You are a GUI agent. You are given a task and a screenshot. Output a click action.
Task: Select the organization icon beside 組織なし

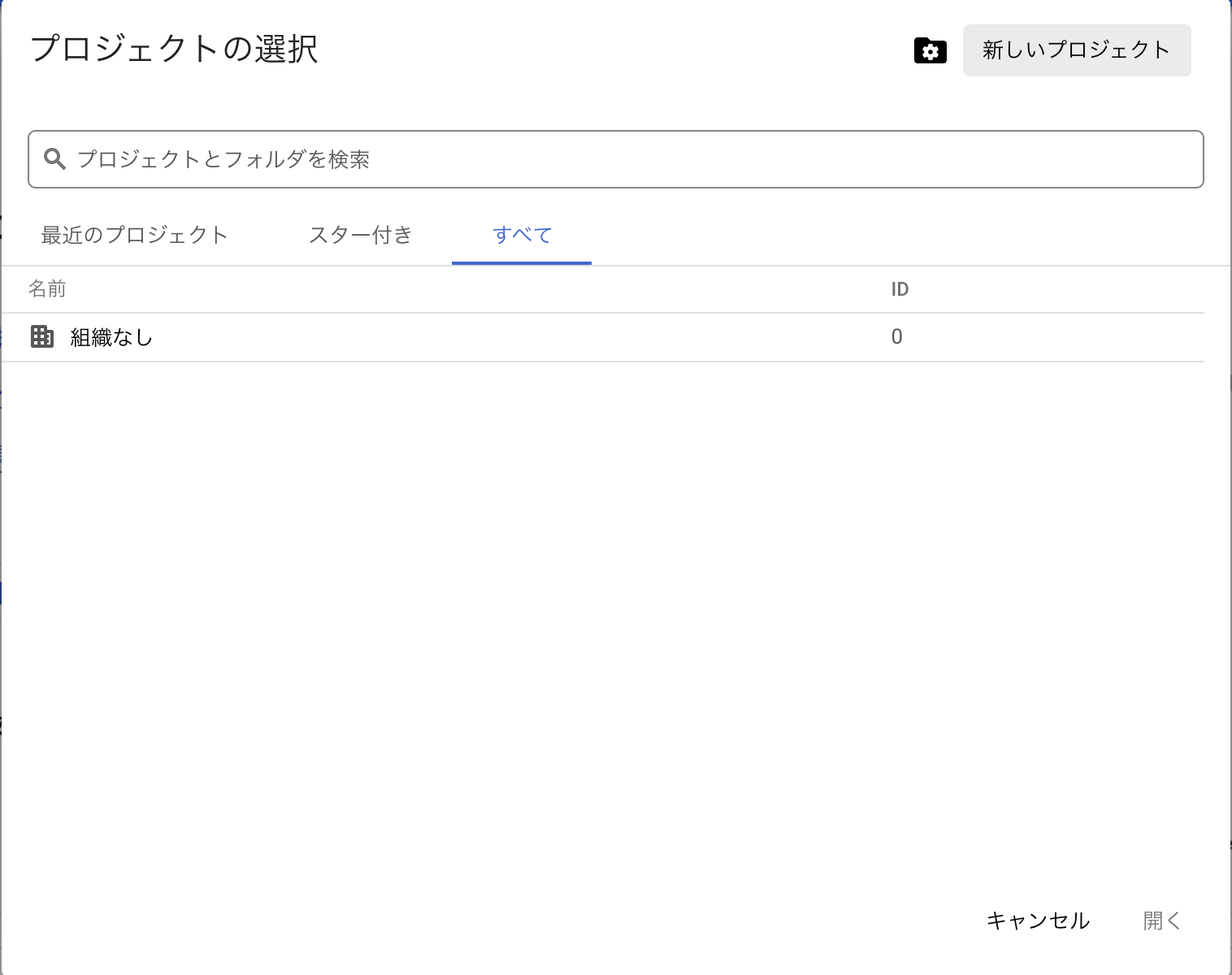click(41, 336)
